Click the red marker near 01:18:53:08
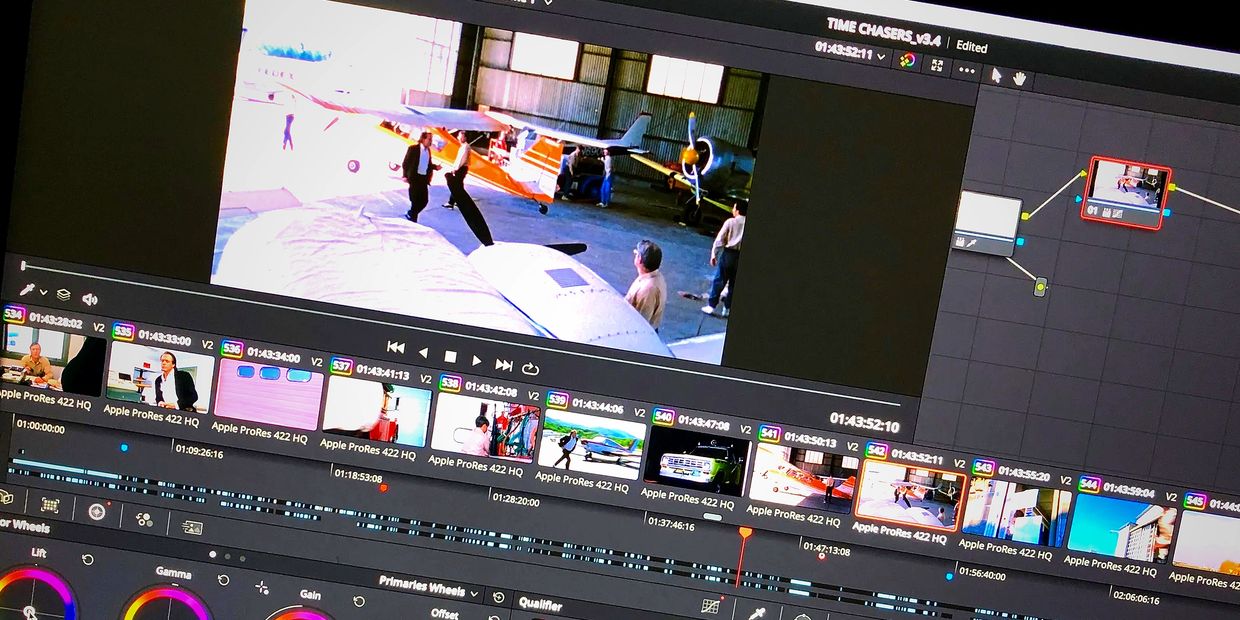This screenshot has width=1240, height=620. [x=383, y=487]
